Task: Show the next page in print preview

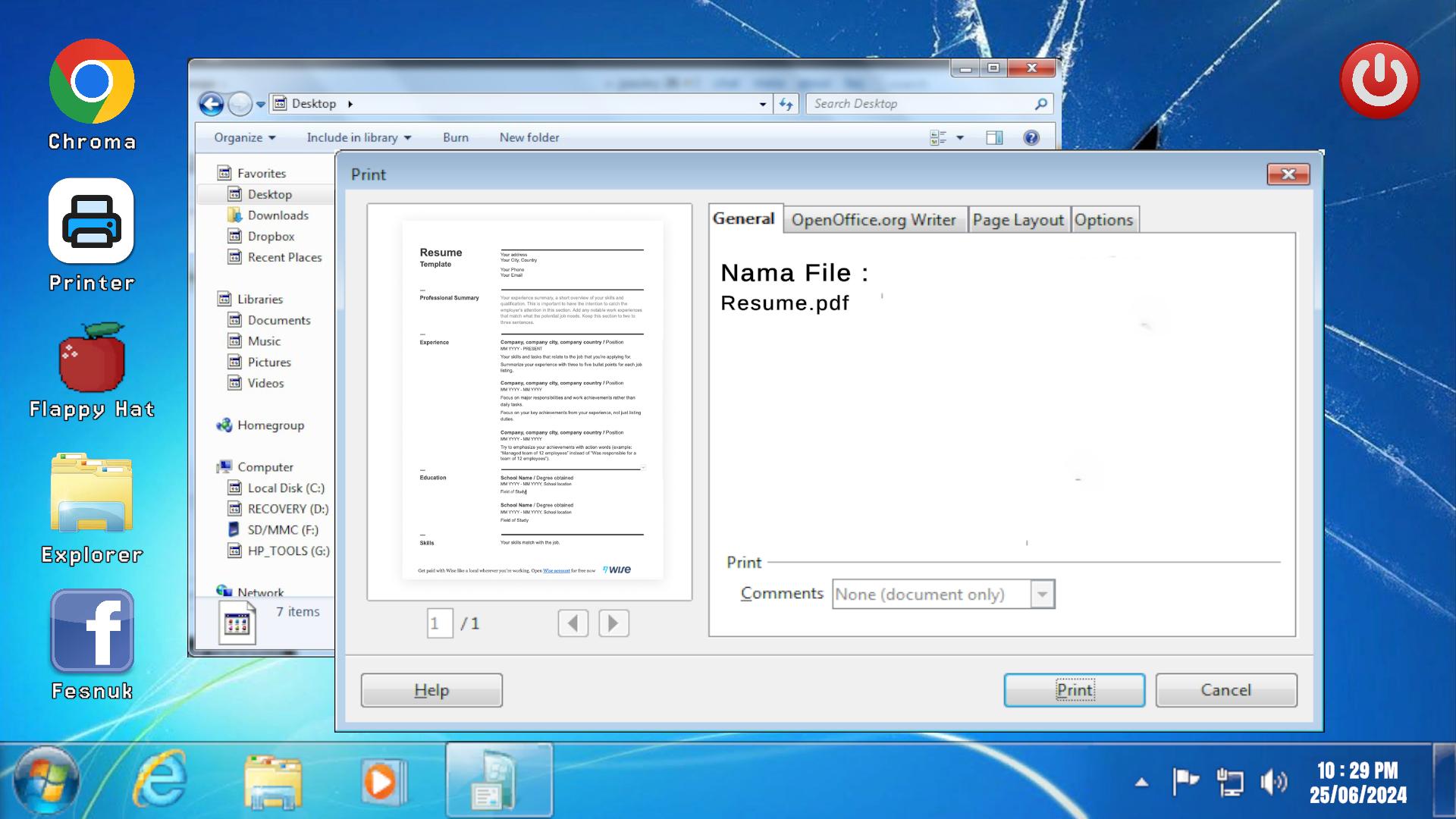Action: pyautogui.click(x=613, y=623)
